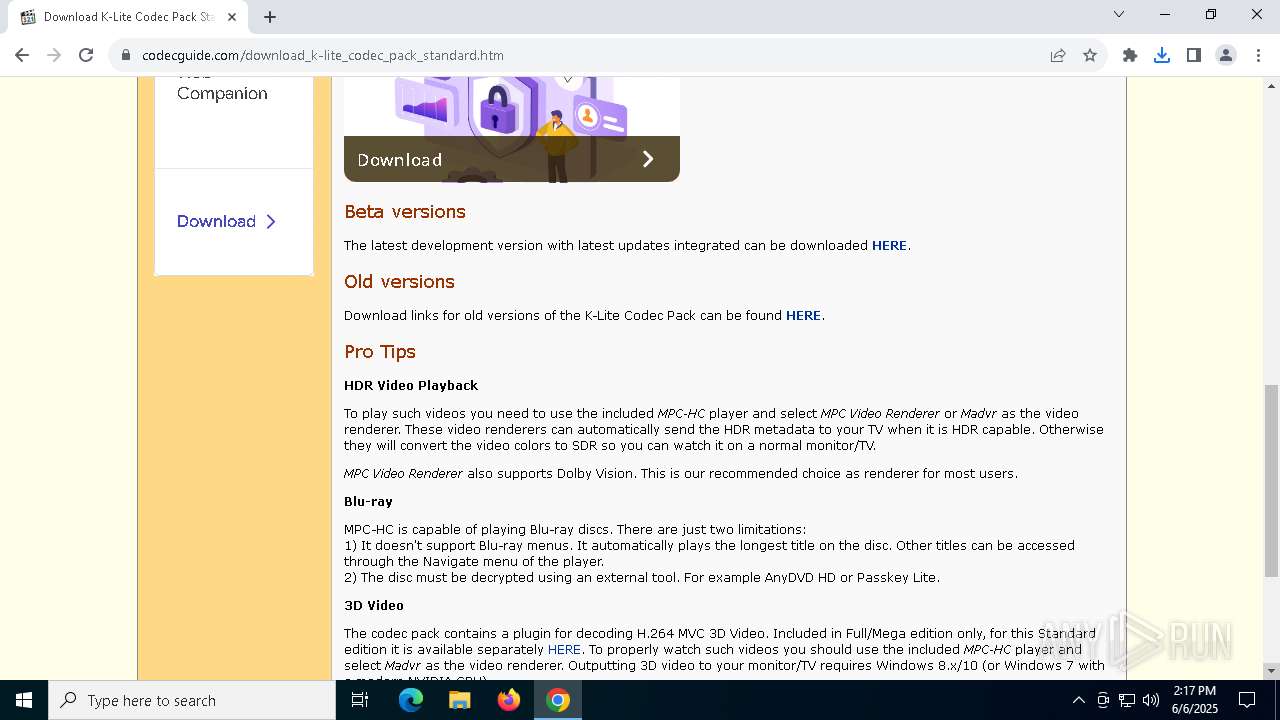
Task: Open the HERE link for Old versions
Action: (x=803, y=315)
